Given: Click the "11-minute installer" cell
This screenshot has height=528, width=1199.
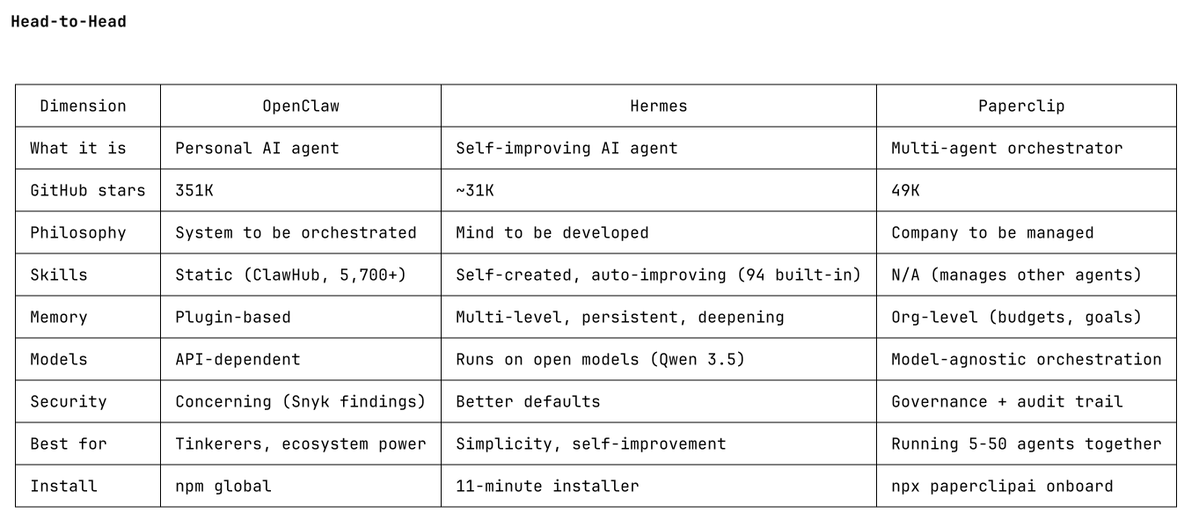Looking at the screenshot, I should [x=547, y=486].
